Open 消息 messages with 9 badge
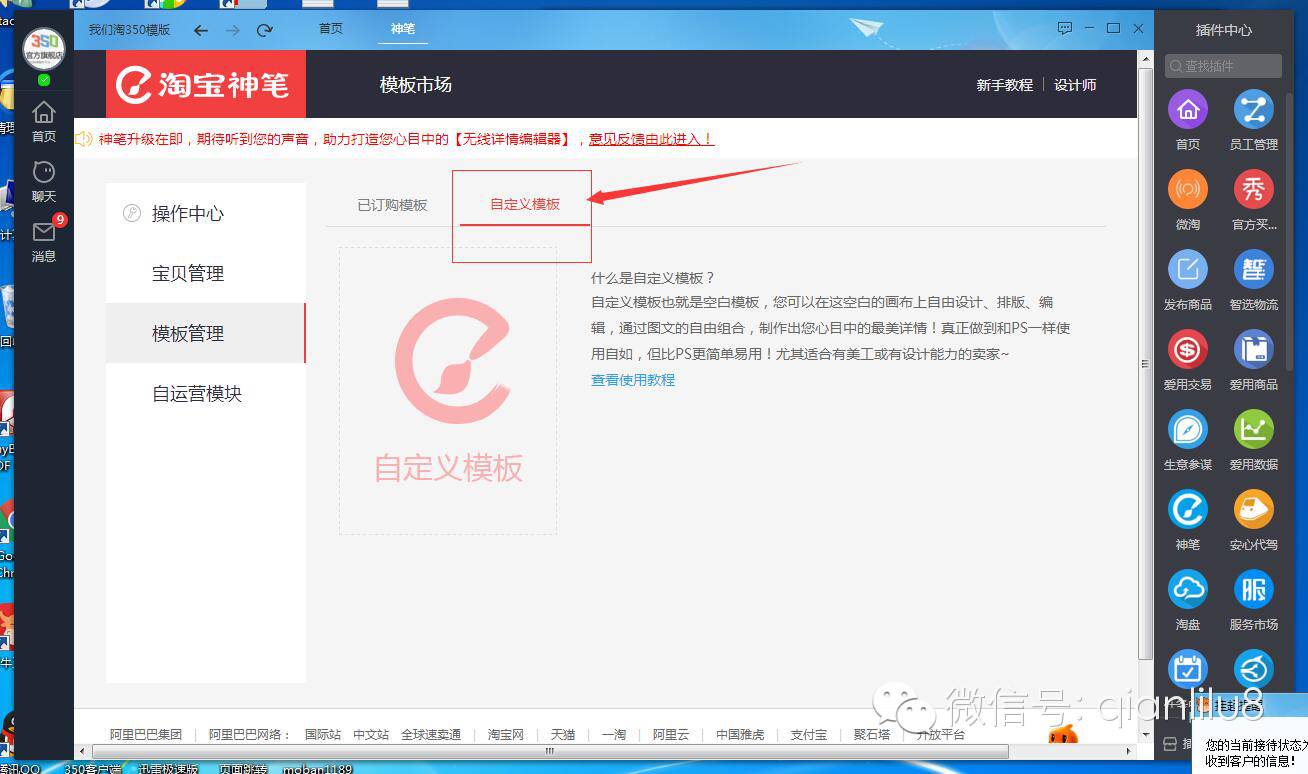Viewport: 1308px width, 774px height. (x=44, y=241)
